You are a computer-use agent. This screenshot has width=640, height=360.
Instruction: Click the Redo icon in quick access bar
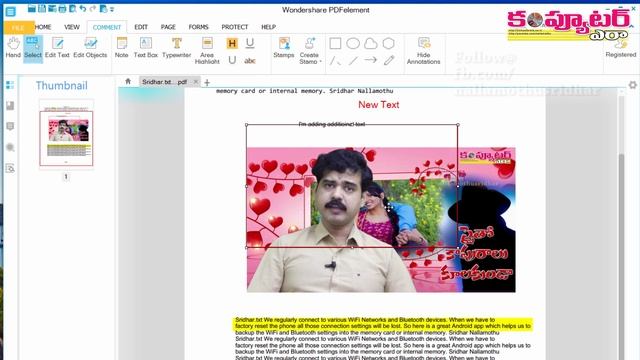93,9
